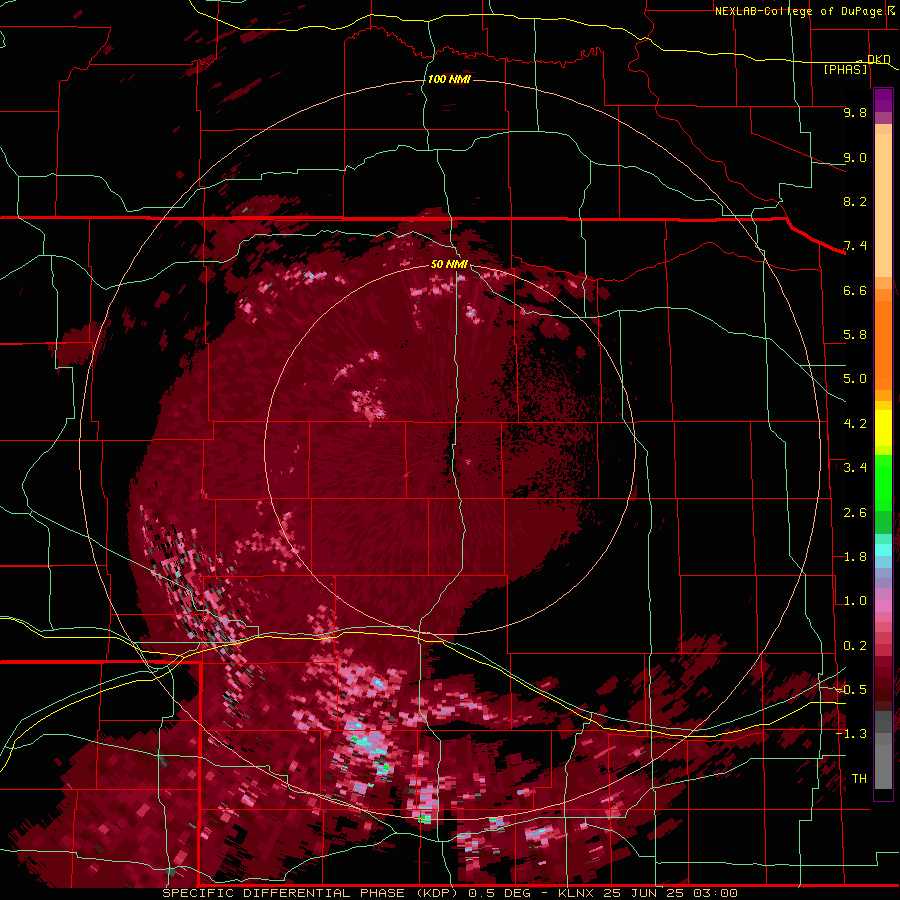Click the 7.4 scale label
Image resolution: width=900 pixels, height=900 pixels.
click(x=854, y=246)
